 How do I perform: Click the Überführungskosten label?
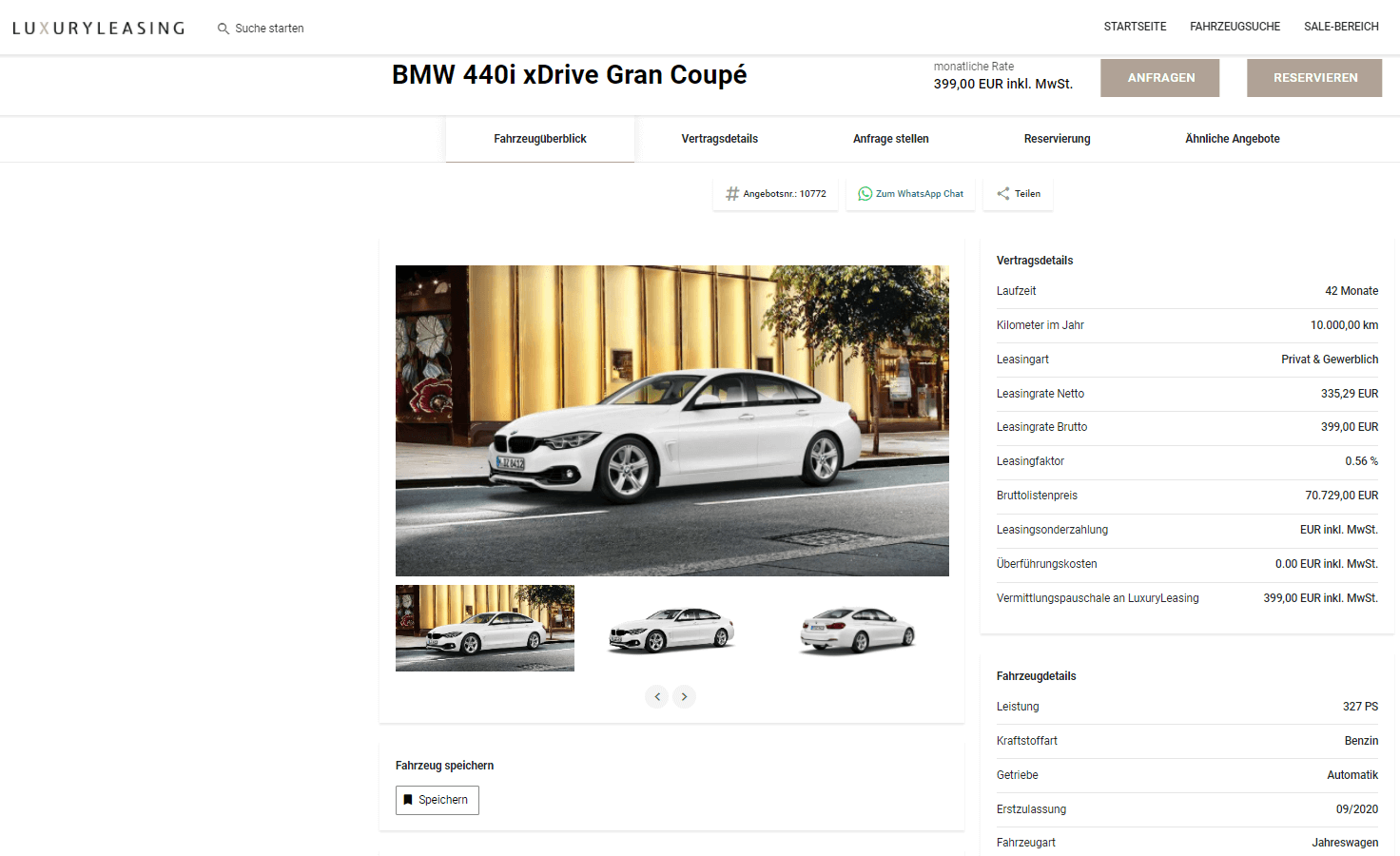(1046, 564)
